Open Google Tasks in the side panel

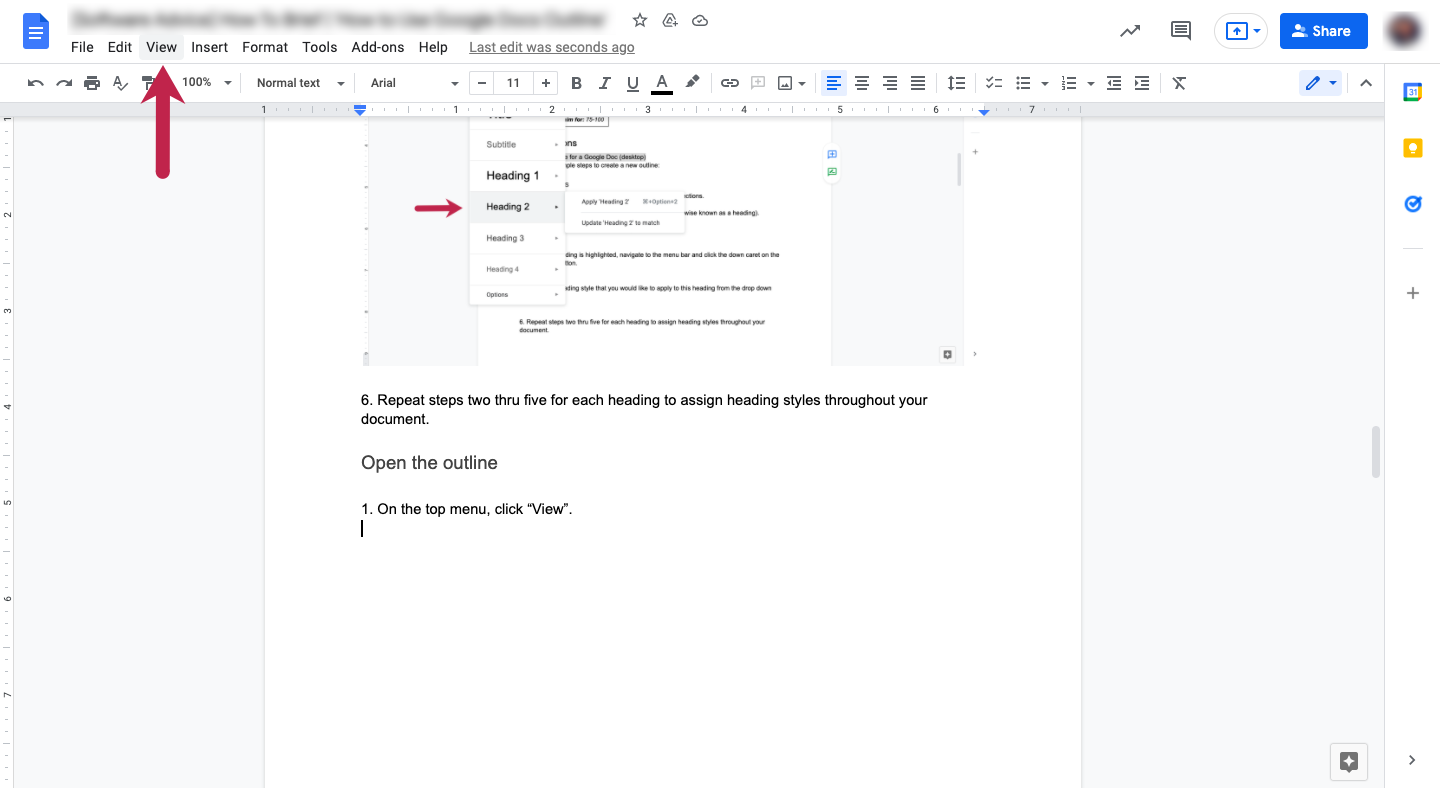tap(1413, 204)
